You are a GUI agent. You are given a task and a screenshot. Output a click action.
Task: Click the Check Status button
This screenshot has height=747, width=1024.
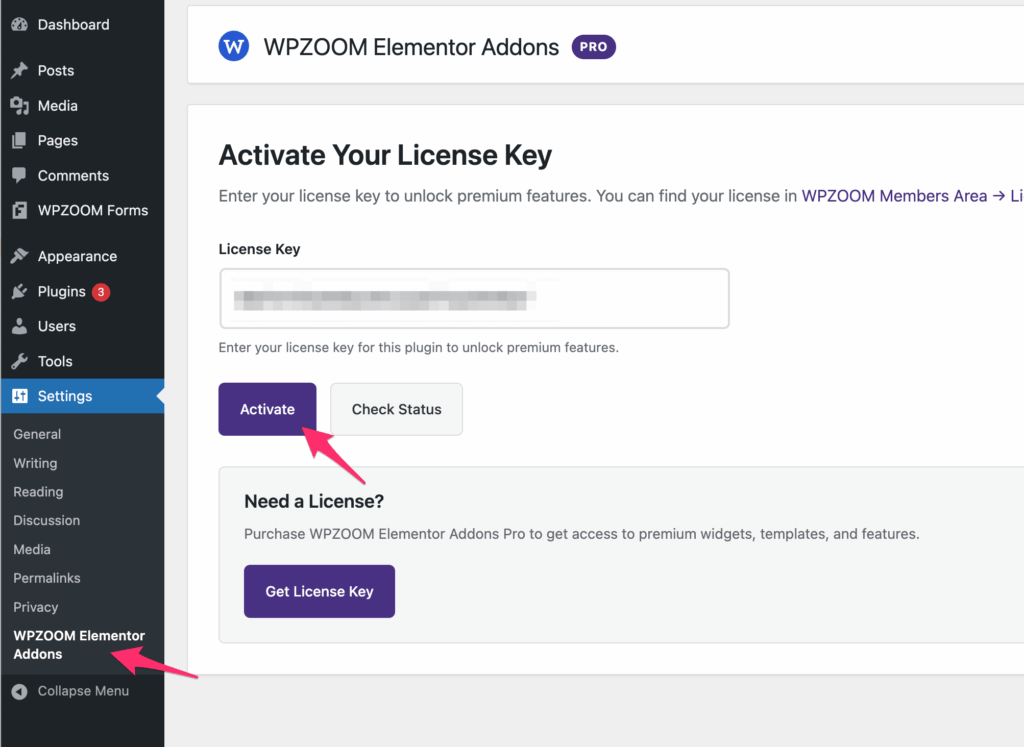(396, 409)
